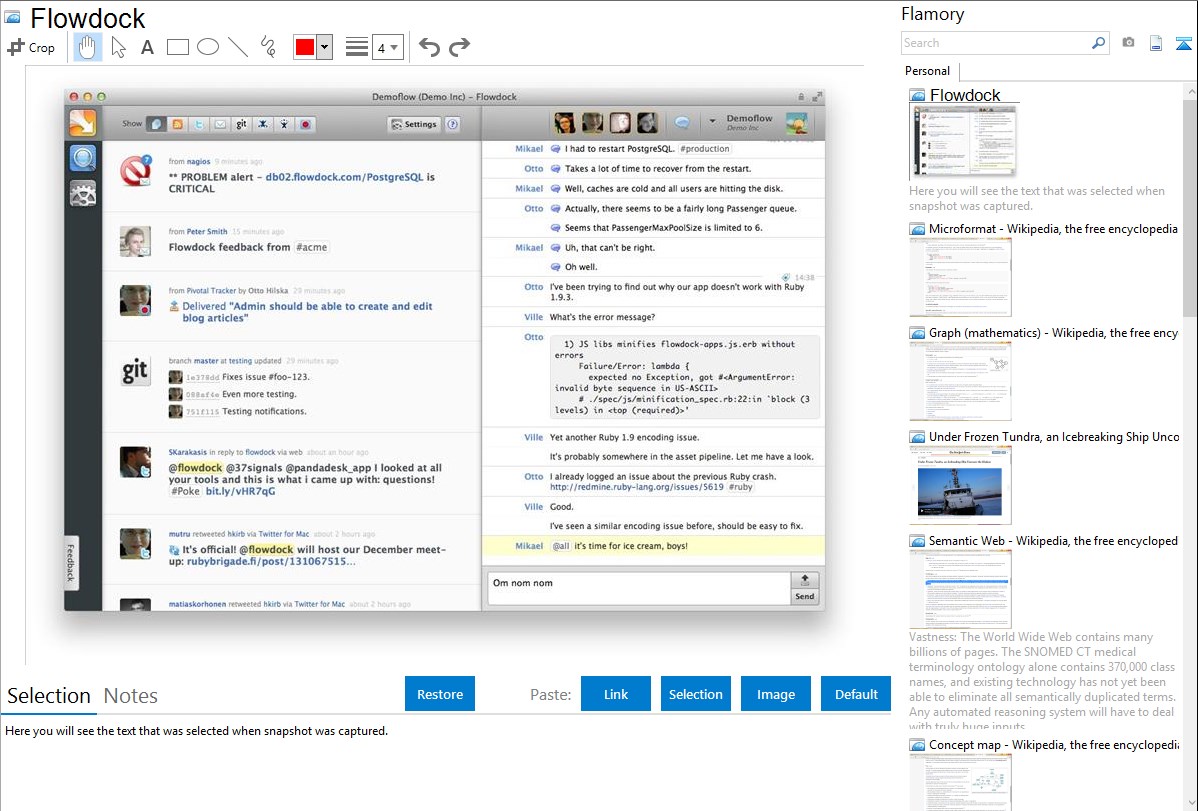Screen dimensions: 1198x811
Task: Click the Default paste button
Action: tap(856, 694)
